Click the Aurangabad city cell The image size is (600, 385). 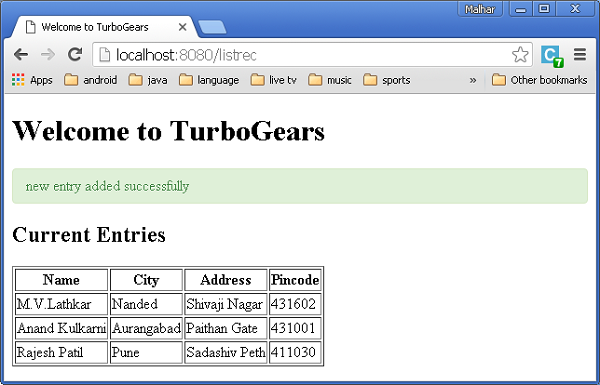[x=146, y=328]
